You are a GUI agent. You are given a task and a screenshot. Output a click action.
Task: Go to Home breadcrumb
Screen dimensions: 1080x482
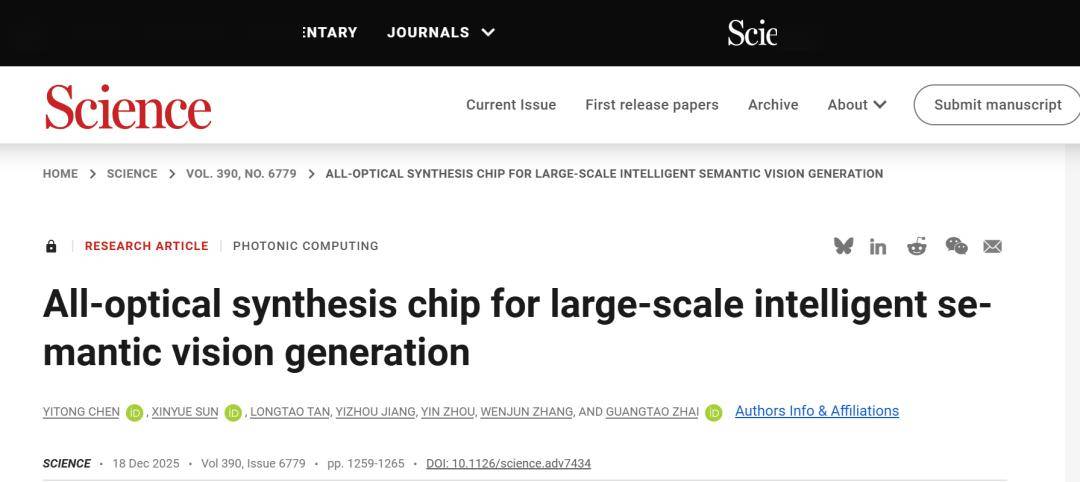coord(60,174)
